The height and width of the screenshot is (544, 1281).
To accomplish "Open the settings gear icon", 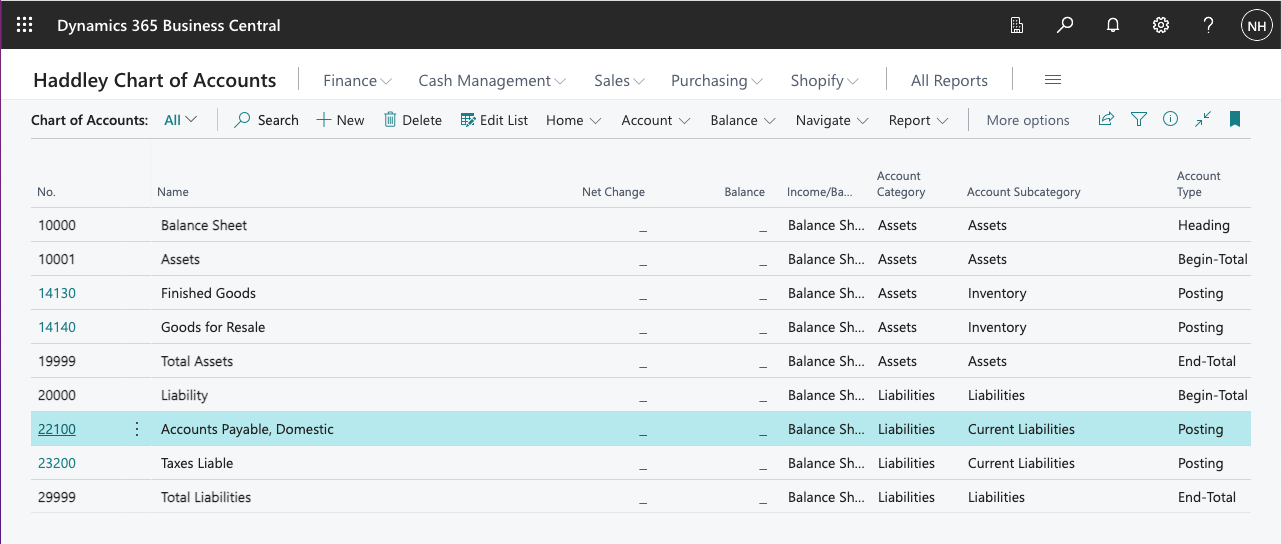I will (1161, 25).
